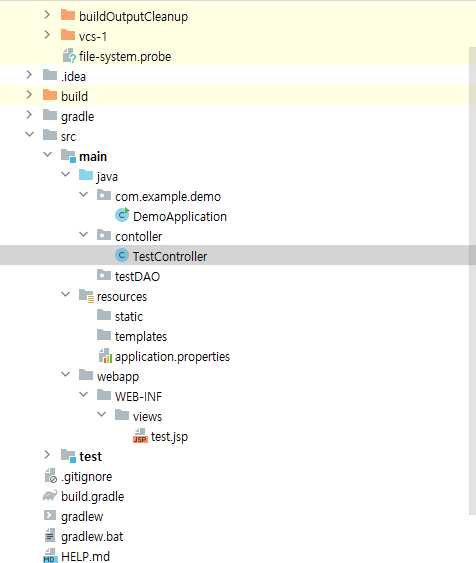This screenshot has height=563, width=476.
Task: Expand the buildOutputCleanup folder
Action: pyautogui.click(x=47, y=15)
